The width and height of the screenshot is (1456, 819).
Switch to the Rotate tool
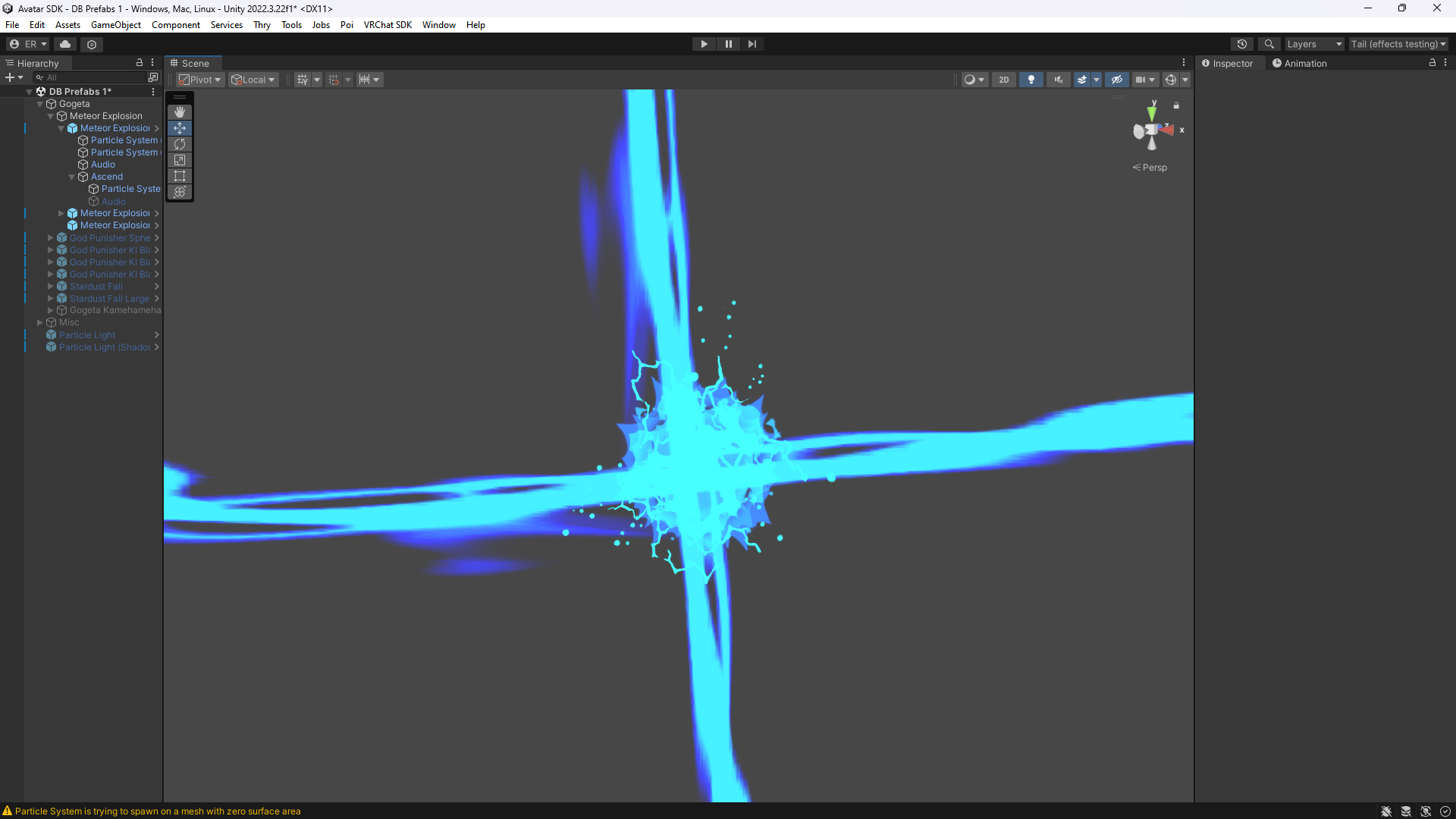click(x=180, y=144)
